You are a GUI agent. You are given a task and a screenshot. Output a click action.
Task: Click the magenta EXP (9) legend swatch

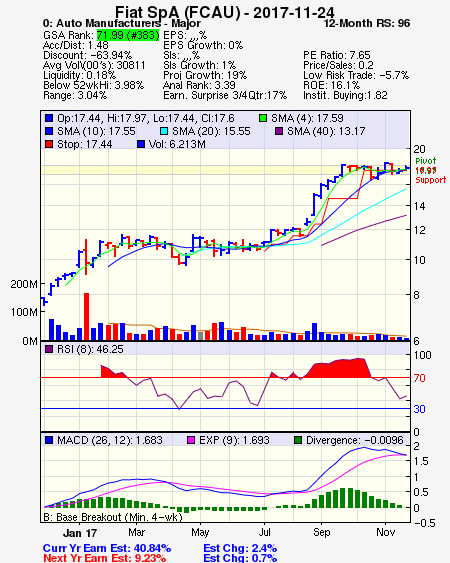tap(191, 440)
